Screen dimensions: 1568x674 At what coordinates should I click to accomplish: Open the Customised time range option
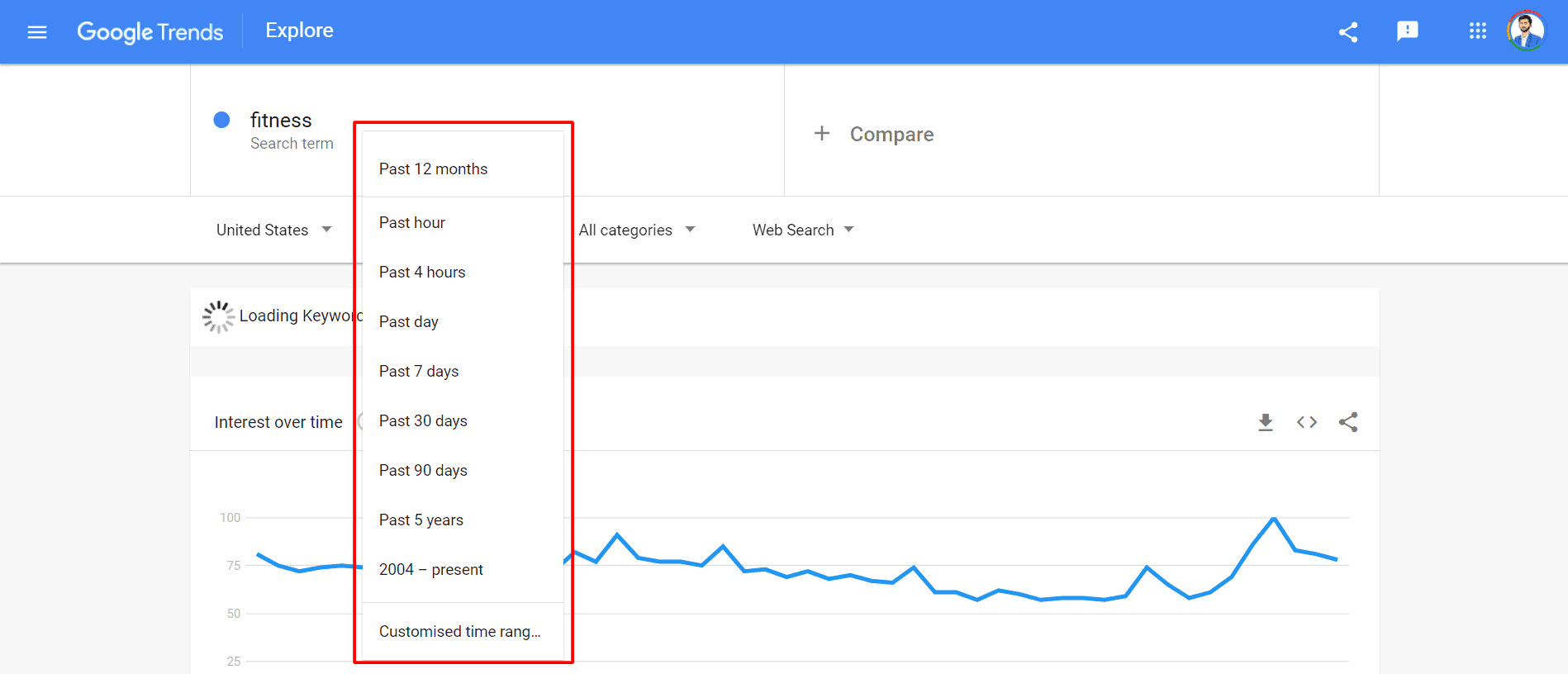(x=459, y=631)
